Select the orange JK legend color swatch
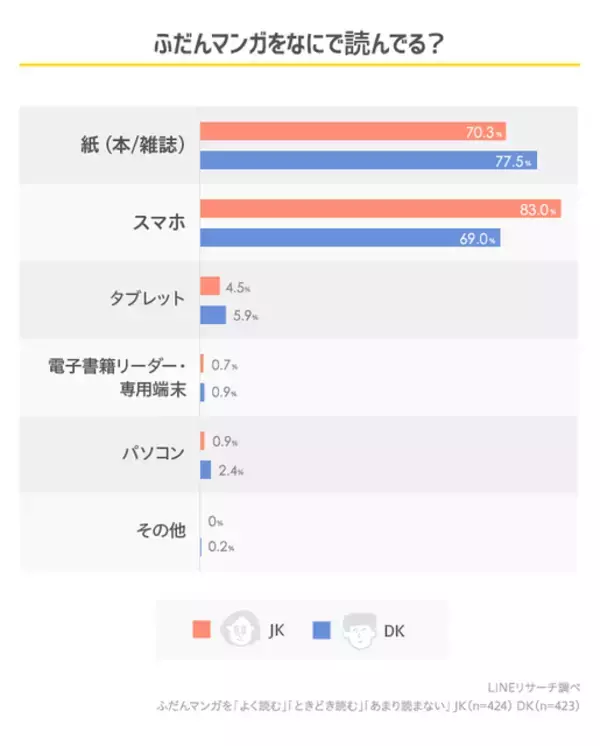The height and width of the screenshot is (746, 600). [x=201, y=630]
